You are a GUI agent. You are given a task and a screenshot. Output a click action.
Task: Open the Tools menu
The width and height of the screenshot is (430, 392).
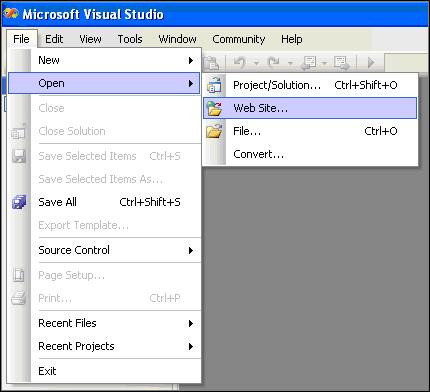tap(130, 39)
